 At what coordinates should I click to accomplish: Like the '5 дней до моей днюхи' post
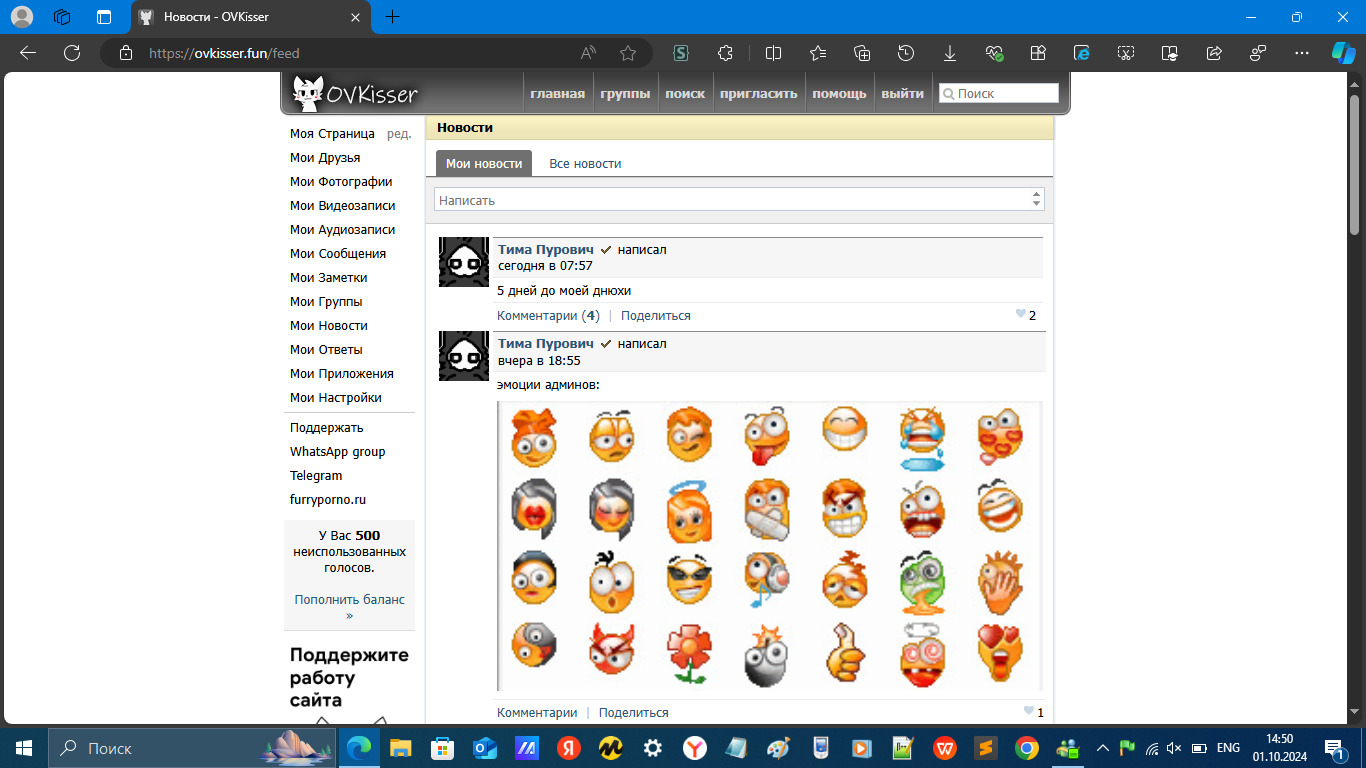click(x=1021, y=315)
